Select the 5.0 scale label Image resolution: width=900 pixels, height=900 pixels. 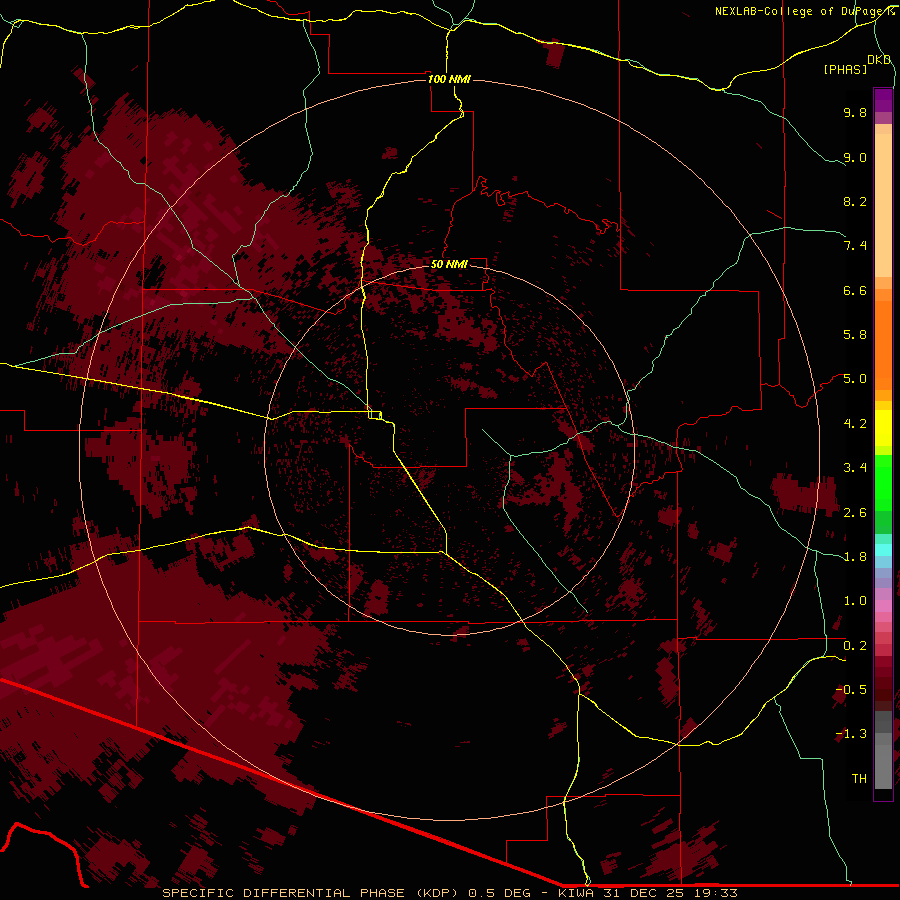[x=855, y=379]
